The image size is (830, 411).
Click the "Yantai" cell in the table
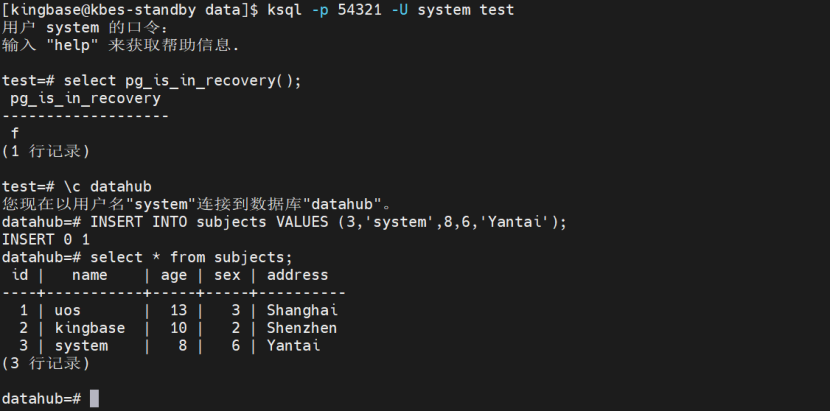[x=293, y=345]
